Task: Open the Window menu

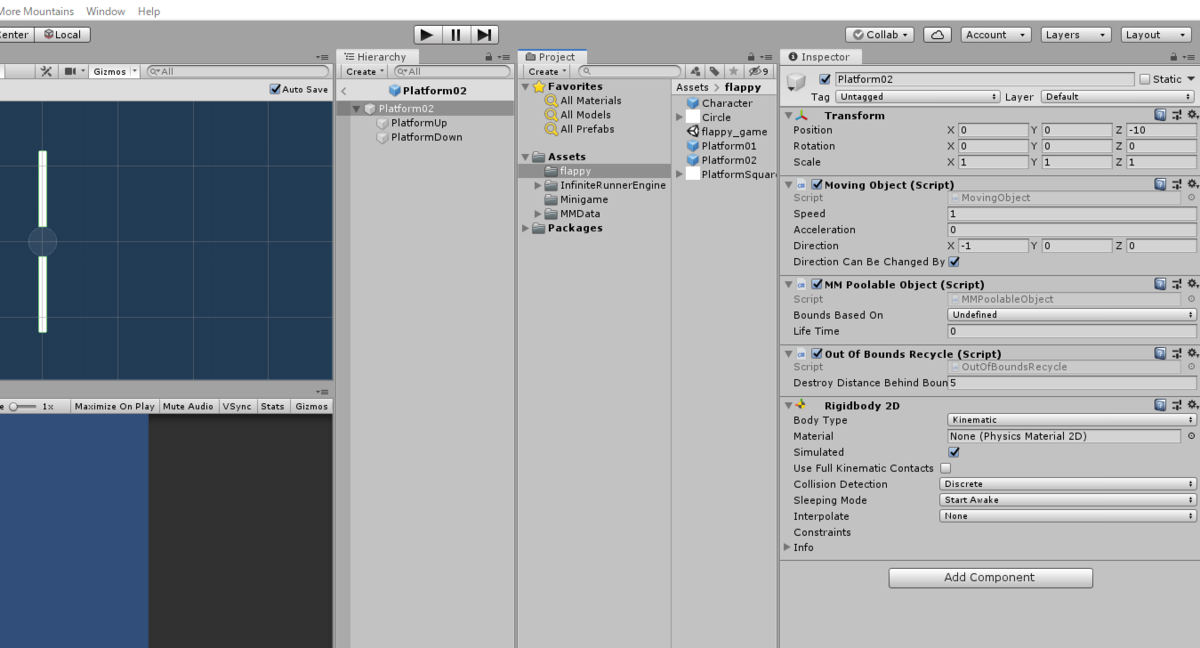Action: point(106,11)
